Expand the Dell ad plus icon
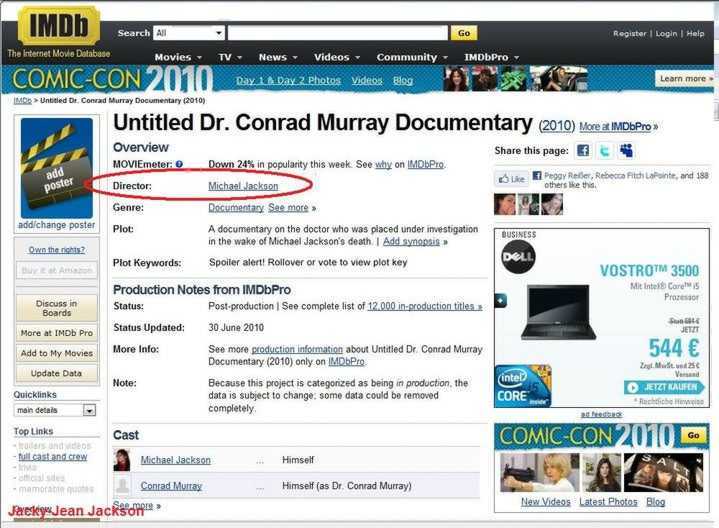Image resolution: width=719 pixels, height=528 pixels. pos(501,301)
